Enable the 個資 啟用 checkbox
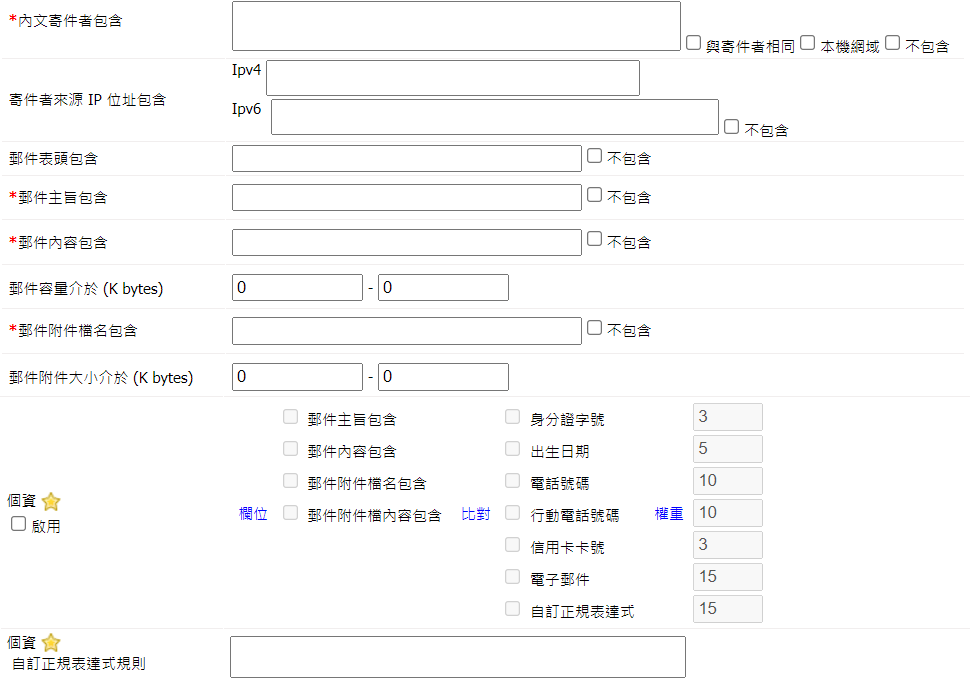This screenshot has width=976, height=685. point(18,524)
